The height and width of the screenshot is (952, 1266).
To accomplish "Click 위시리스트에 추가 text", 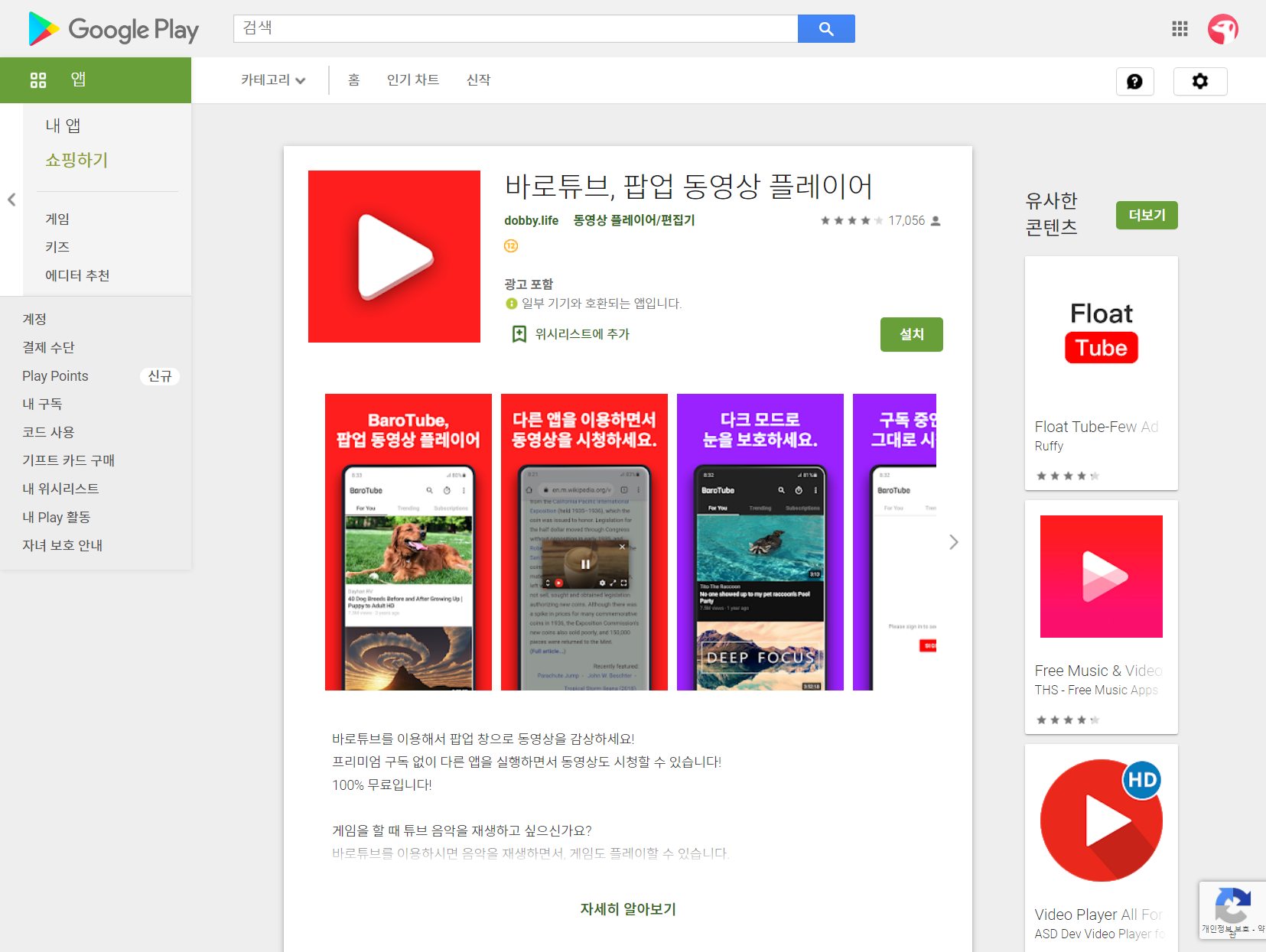I will pos(582,334).
